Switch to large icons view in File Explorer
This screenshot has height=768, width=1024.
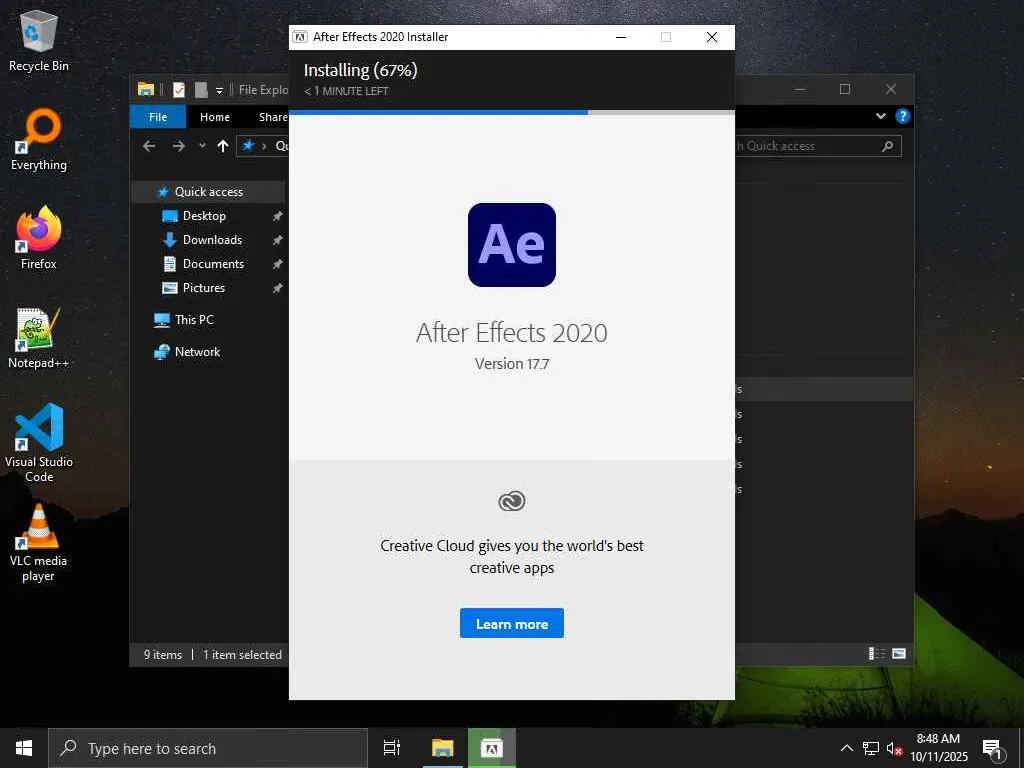click(899, 654)
